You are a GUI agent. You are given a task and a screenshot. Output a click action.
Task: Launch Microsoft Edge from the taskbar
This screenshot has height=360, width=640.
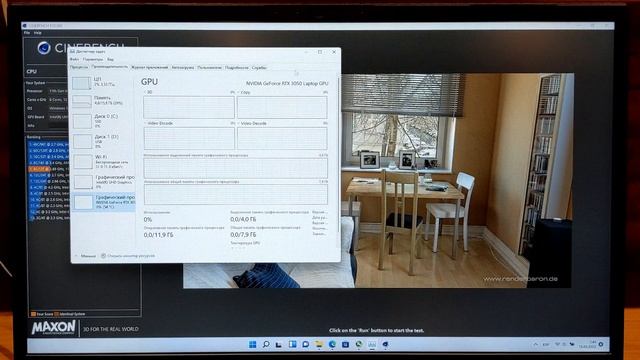pos(332,344)
